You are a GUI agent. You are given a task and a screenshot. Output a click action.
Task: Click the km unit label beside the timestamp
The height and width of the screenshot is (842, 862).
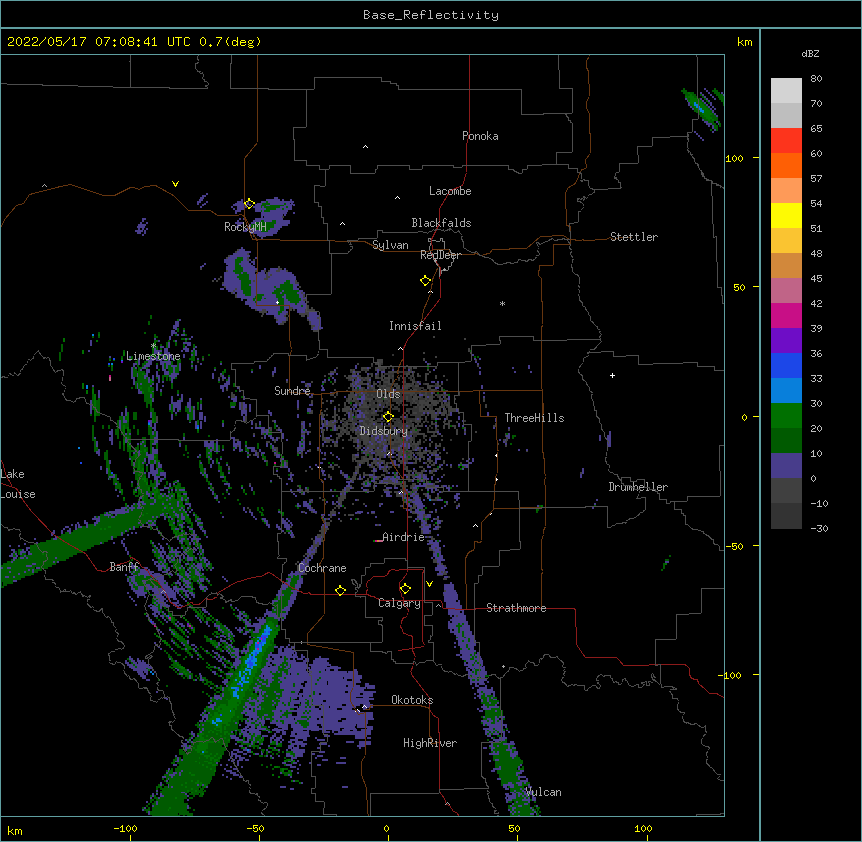click(744, 42)
